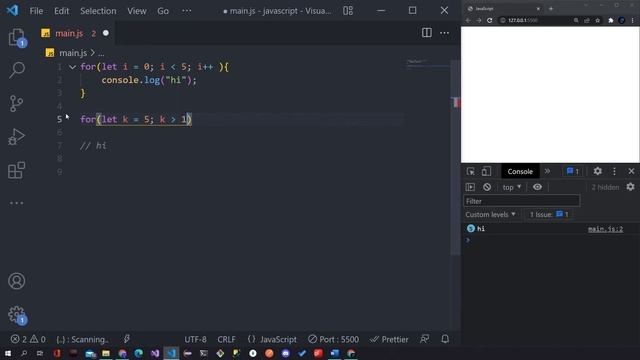Open the Extensions view

pos(16,170)
